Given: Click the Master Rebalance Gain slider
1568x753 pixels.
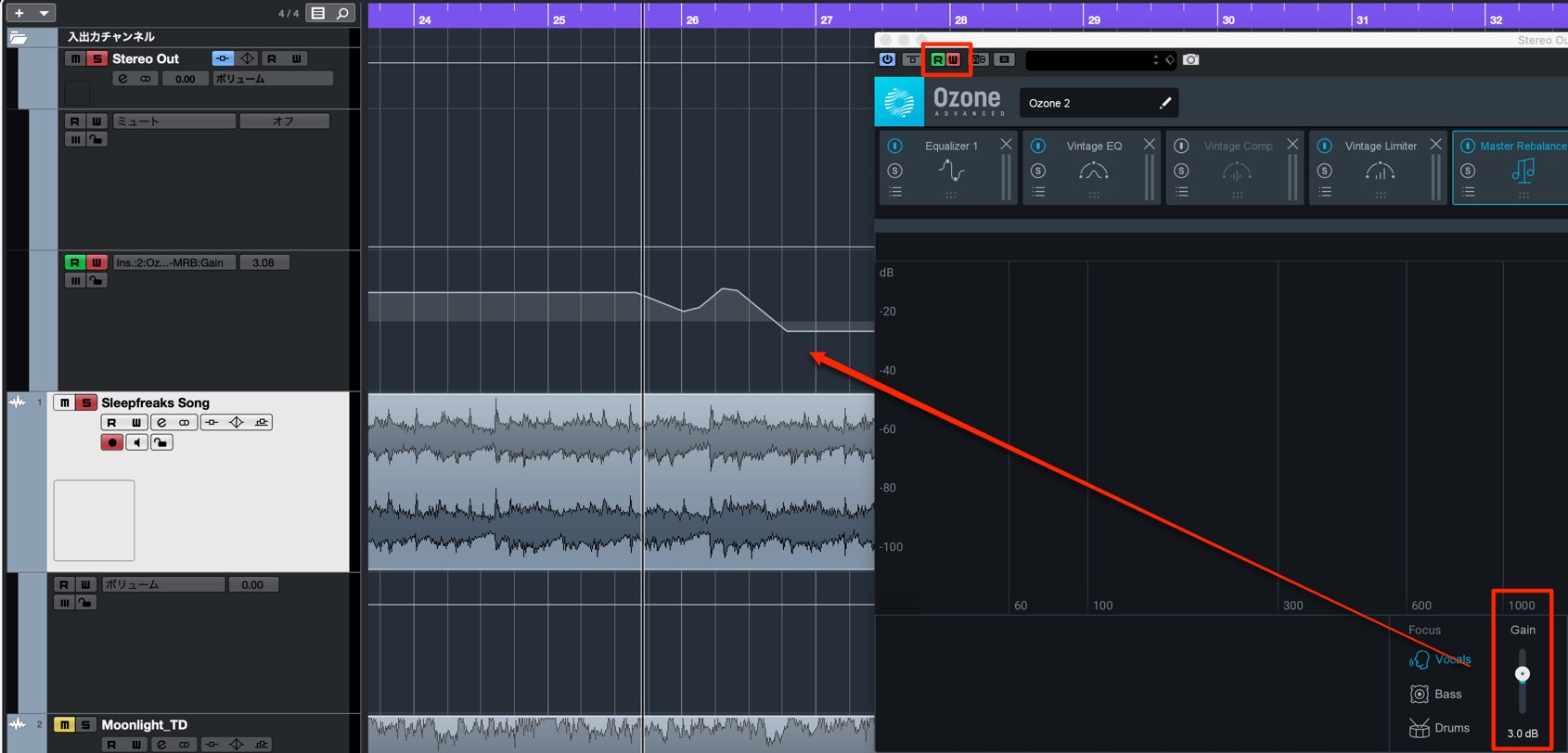Looking at the screenshot, I should (1522, 680).
